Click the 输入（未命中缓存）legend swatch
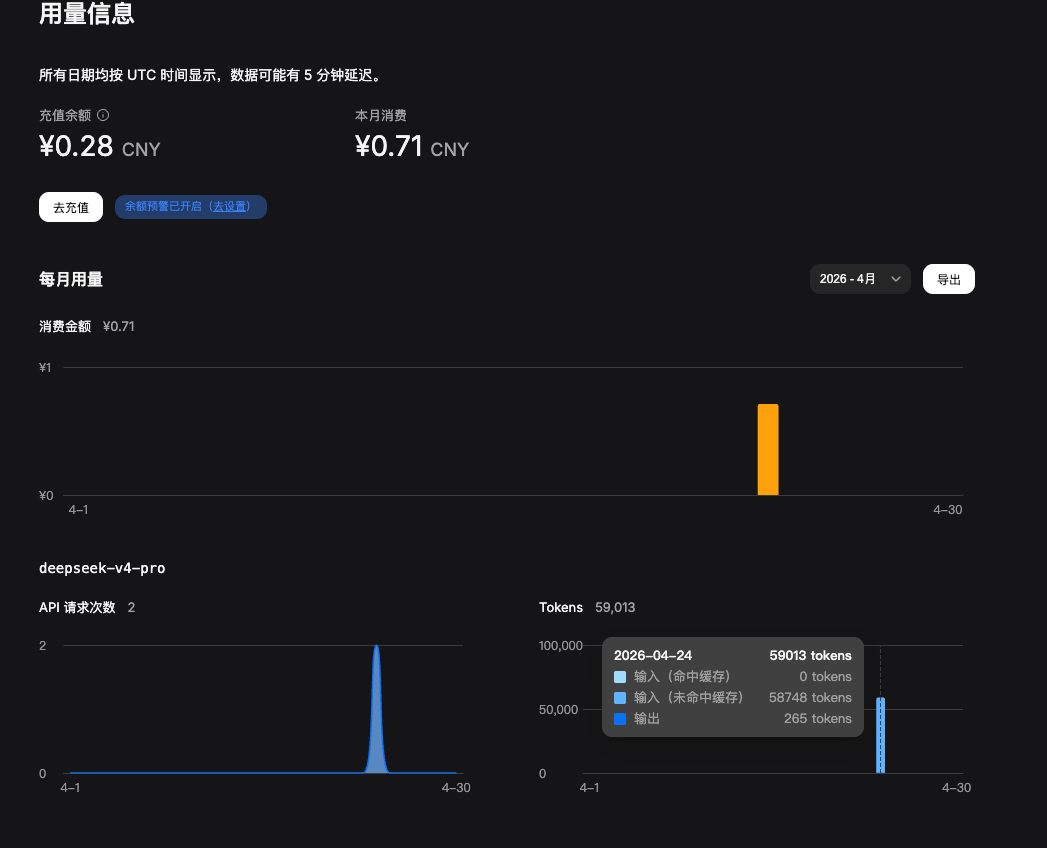 [620, 698]
